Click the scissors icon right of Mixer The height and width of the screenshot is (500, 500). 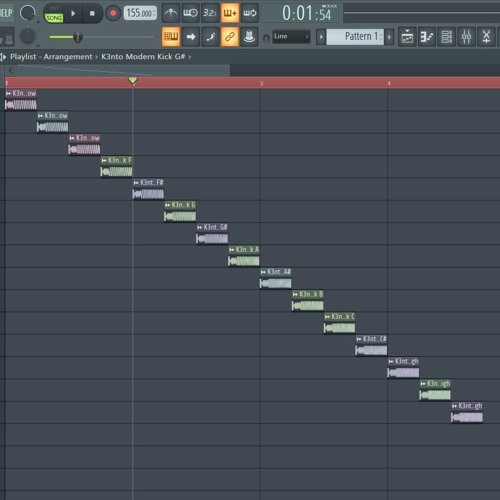pyautogui.click(x=486, y=36)
